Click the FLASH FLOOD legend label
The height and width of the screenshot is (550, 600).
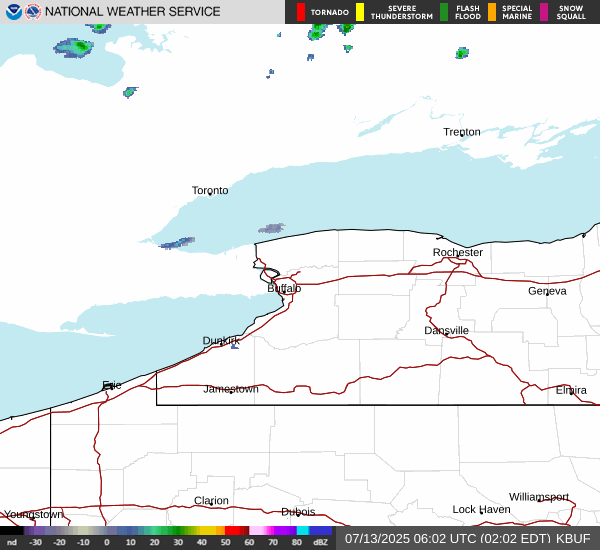tap(468, 12)
